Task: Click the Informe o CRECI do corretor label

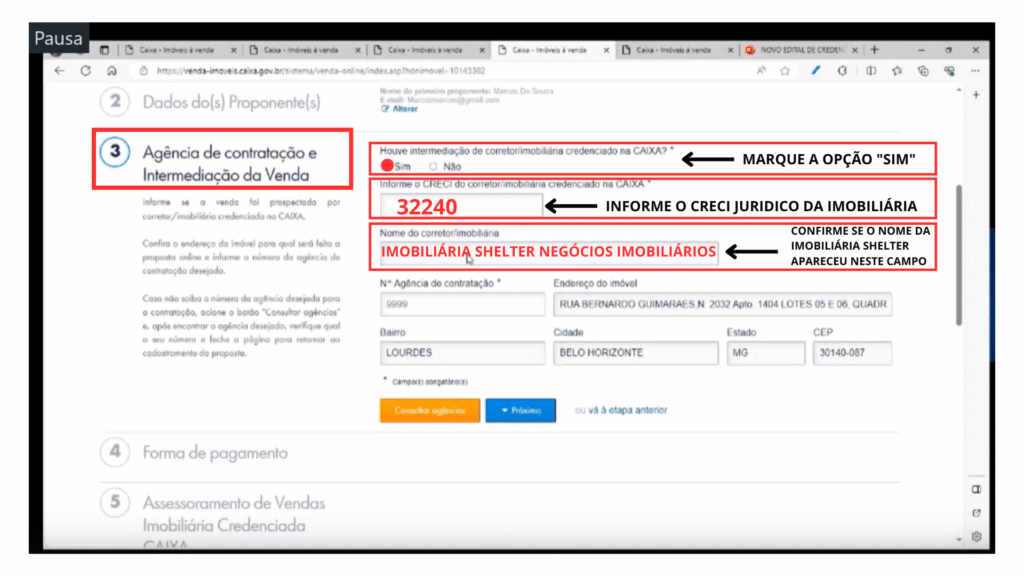Action: click(515, 184)
